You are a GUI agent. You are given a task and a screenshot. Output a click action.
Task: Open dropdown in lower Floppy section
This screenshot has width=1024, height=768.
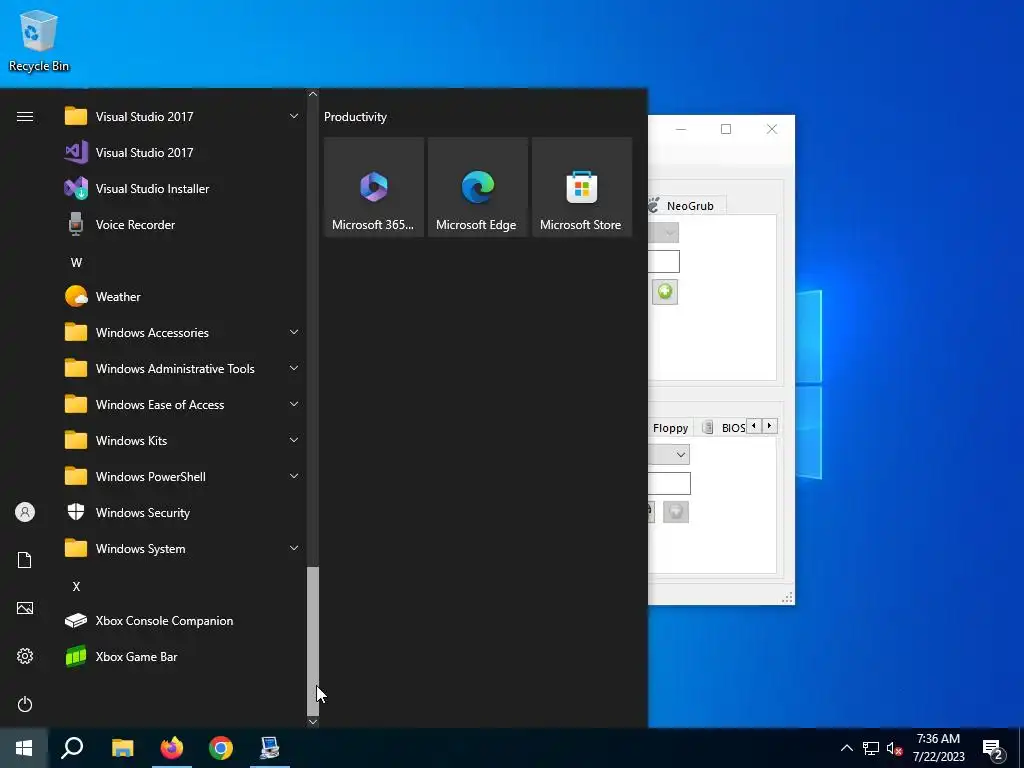pos(669,455)
